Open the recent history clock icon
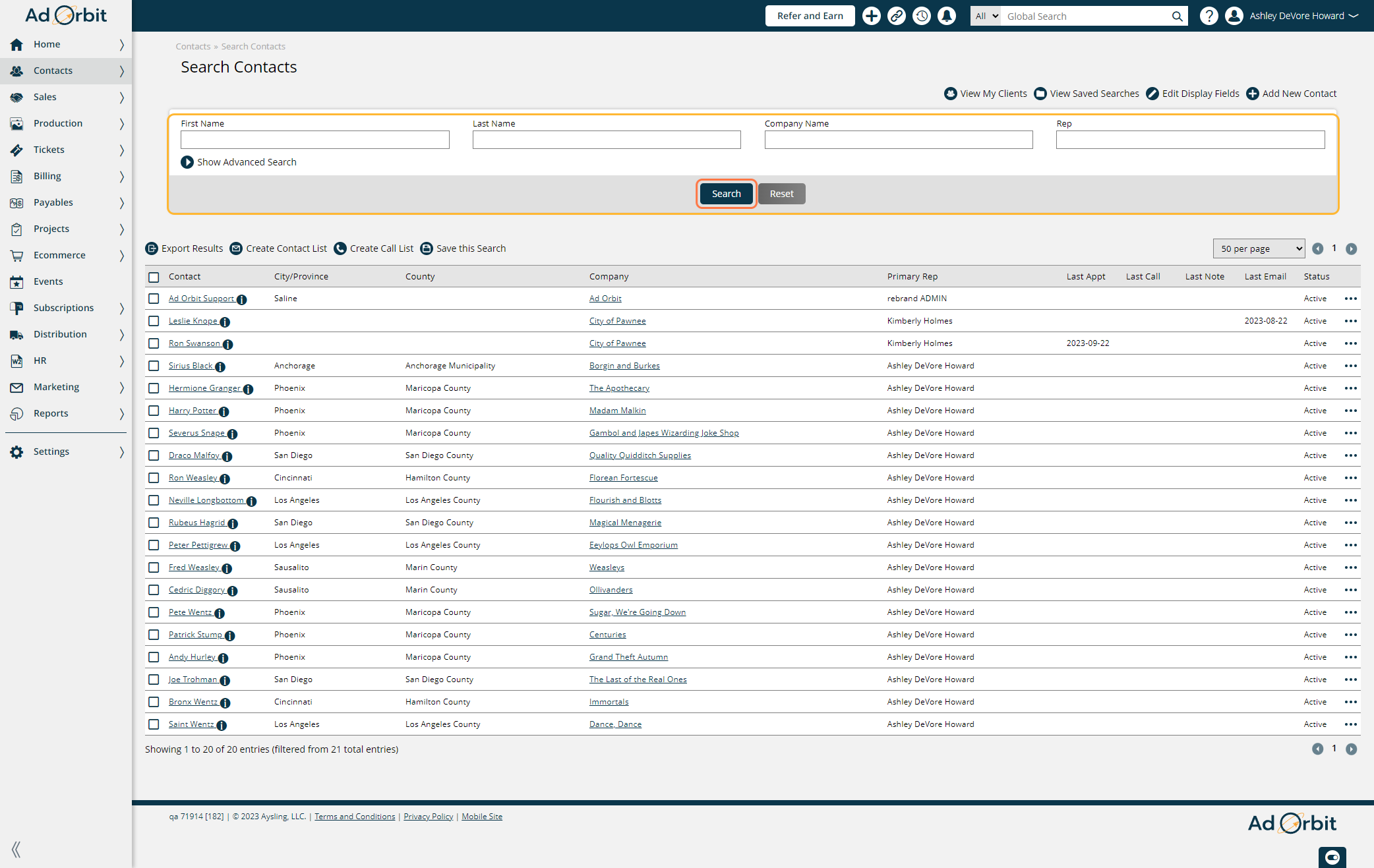Image resolution: width=1374 pixels, height=868 pixels. pyautogui.click(x=922, y=16)
